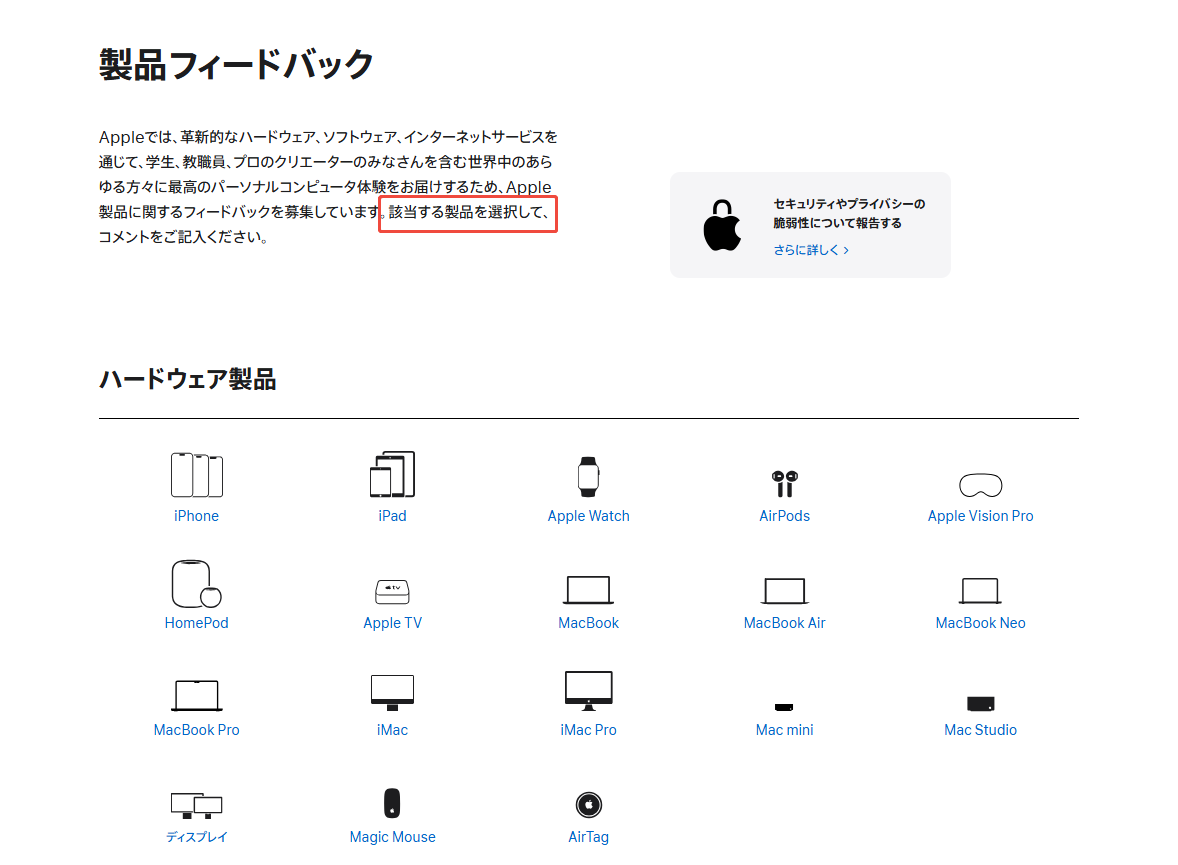The width and height of the screenshot is (1178, 865).
Task: Open the iPhone text link
Action: click(x=197, y=516)
